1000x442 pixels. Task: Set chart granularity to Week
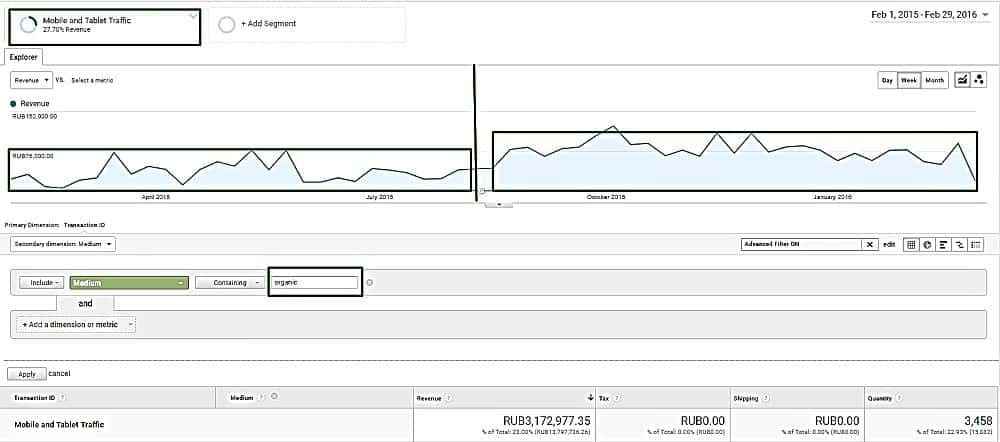909,80
